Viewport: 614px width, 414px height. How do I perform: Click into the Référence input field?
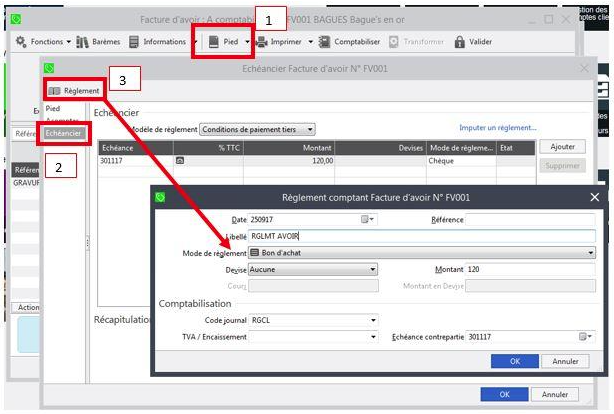(529, 219)
